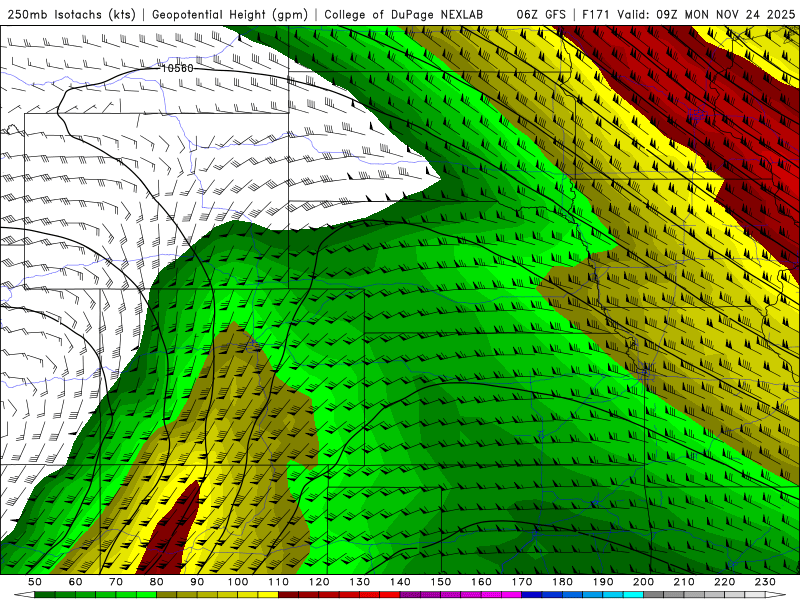The image size is (800, 600).
Task: Click the colorbar label "70"
Action: [116, 582]
